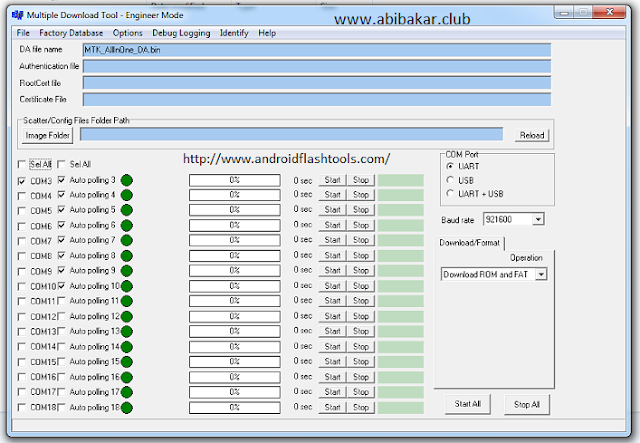Open the Baud rate dropdown
The image size is (640, 443).
538,220
